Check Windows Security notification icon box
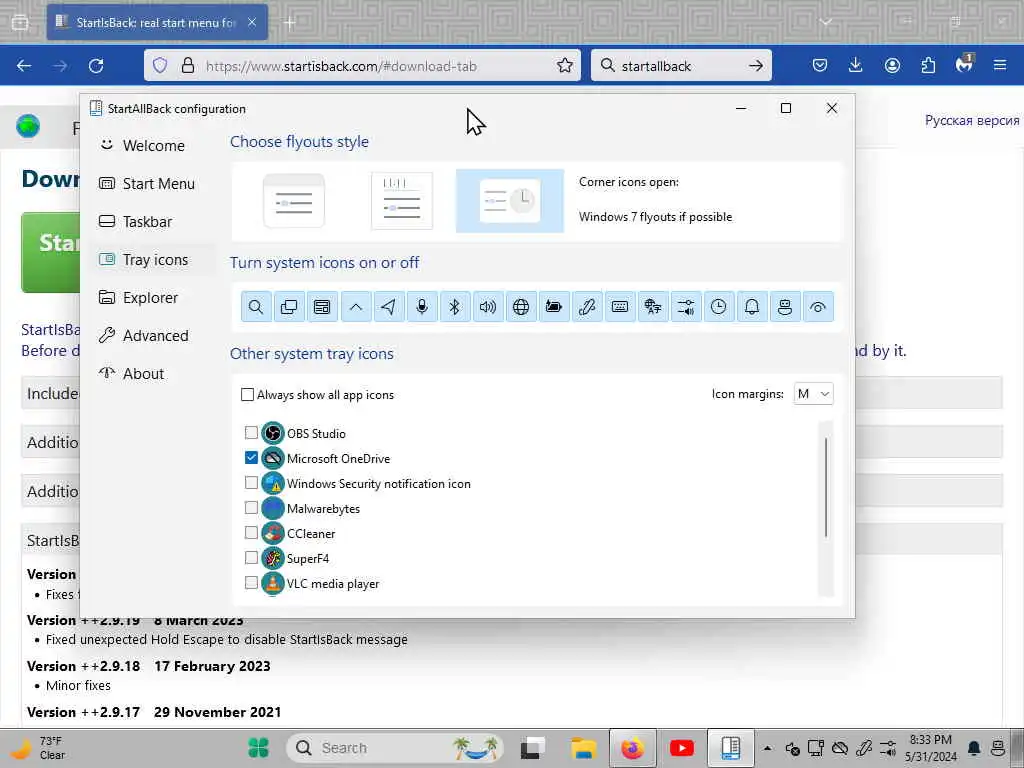Image resolution: width=1024 pixels, height=768 pixels. click(x=251, y=483)
